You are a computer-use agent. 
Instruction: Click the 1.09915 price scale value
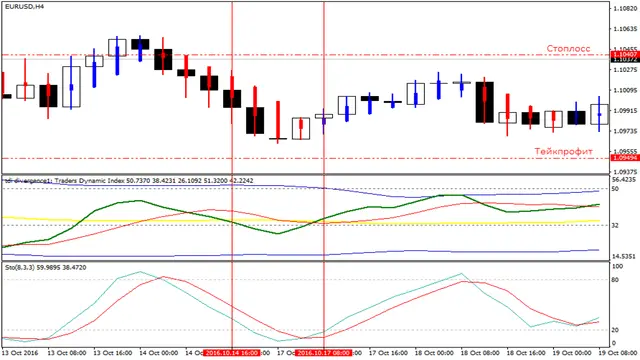[x=625, y=111]
